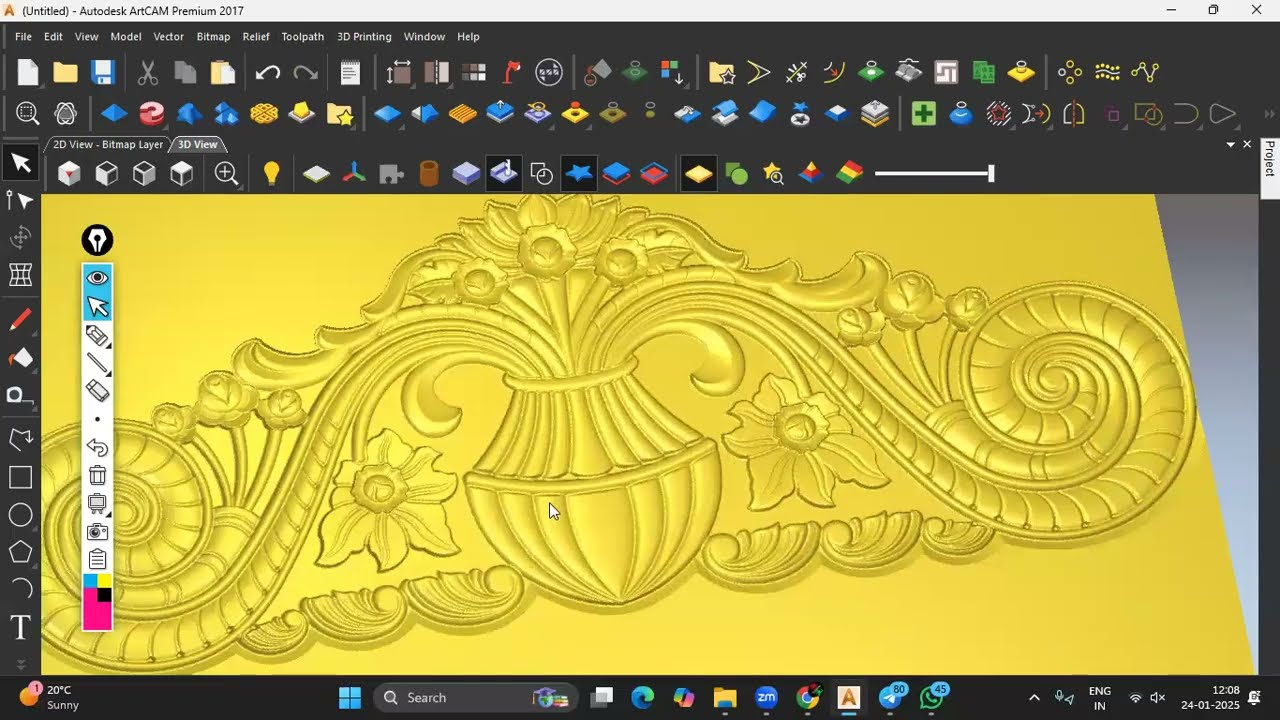Select the Create Rectangle tool

coord(20,478)
